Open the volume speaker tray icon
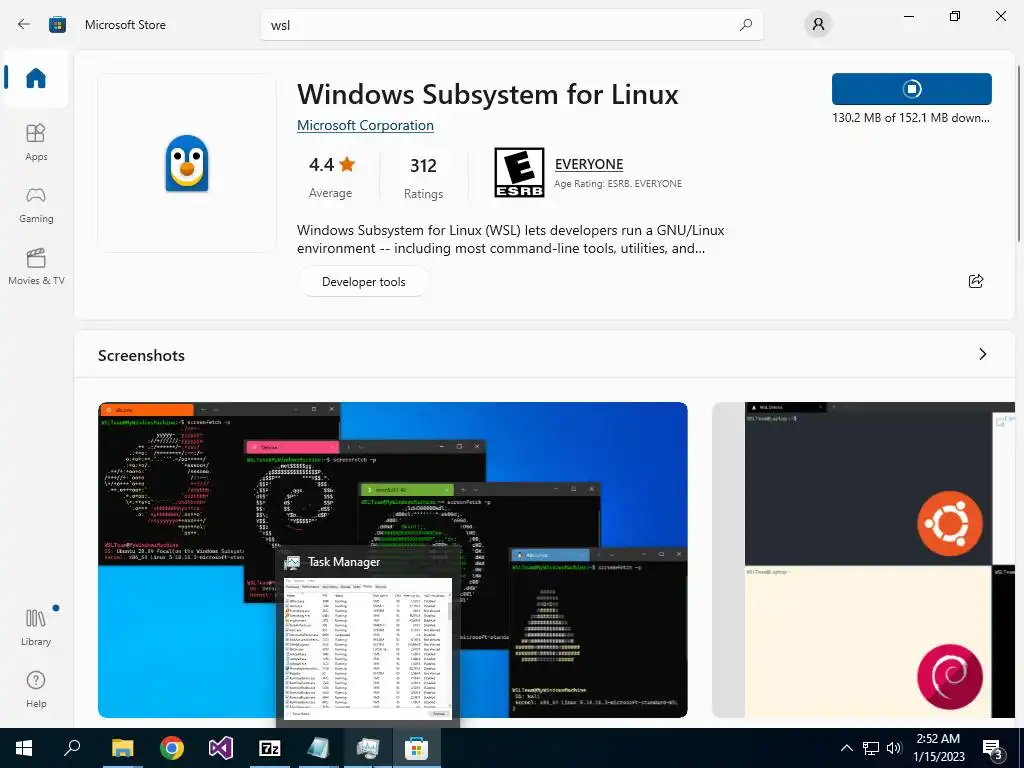 (x=894, y=748)
